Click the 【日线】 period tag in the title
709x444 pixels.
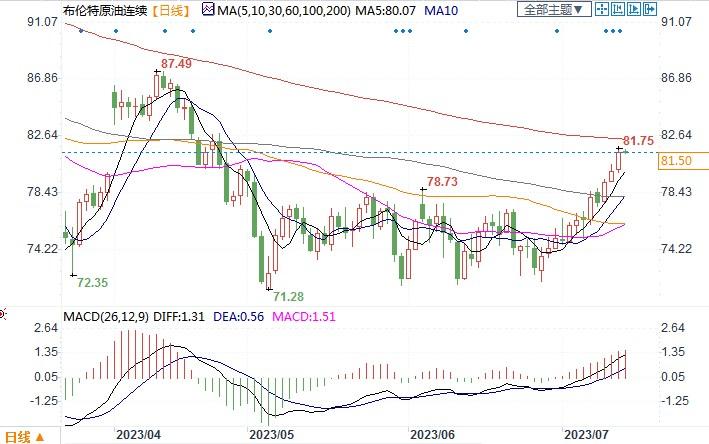click(x=171, y=10)
